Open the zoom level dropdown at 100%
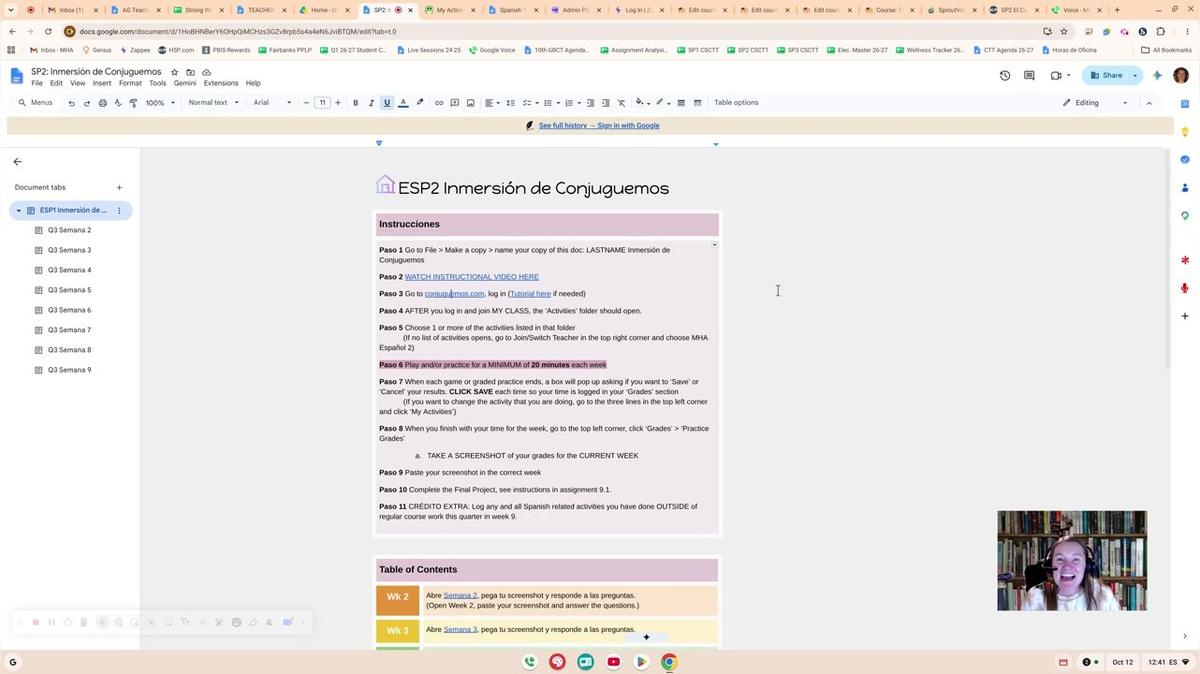Screen dimensions: 1200x674 coord(159,103)
